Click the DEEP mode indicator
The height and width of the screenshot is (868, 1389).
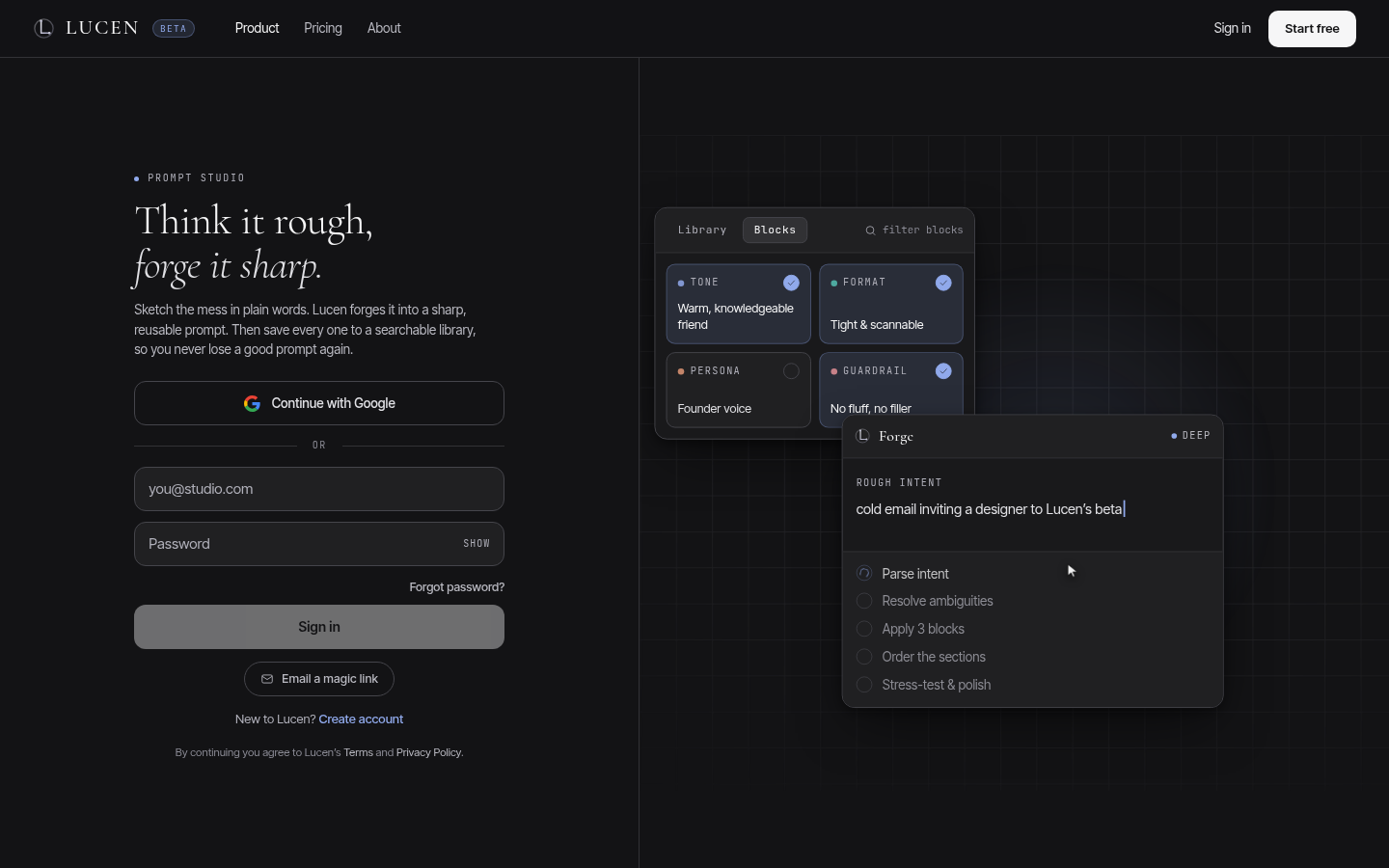[x=1190, y=436]
